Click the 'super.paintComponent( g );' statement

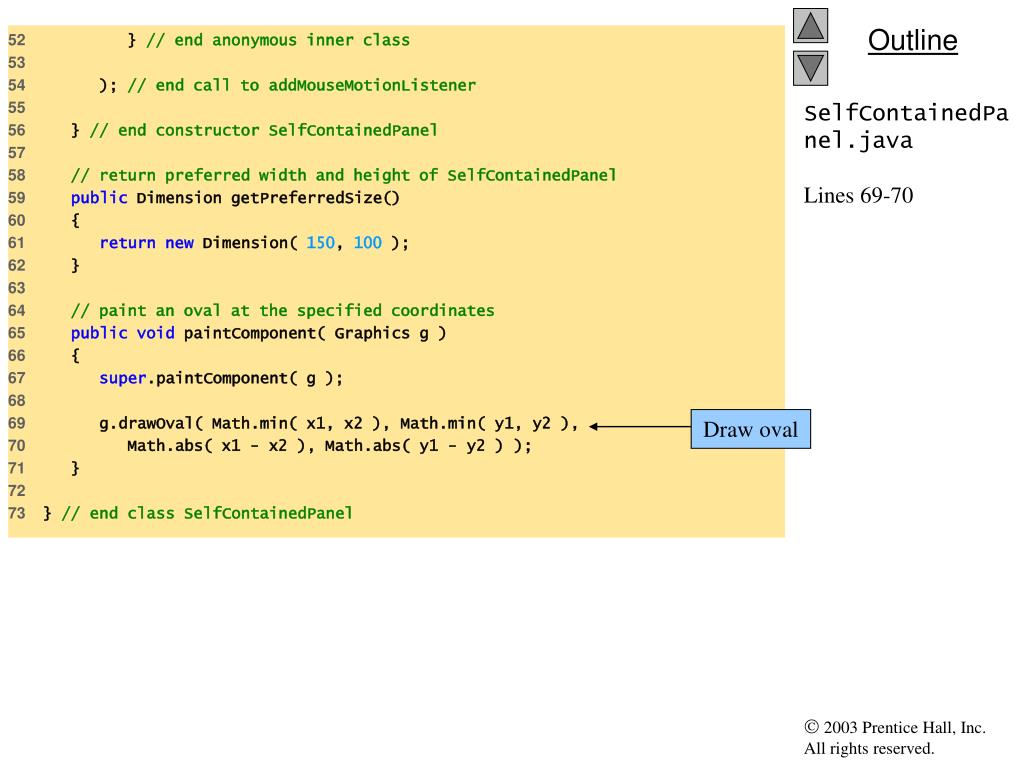[221, 378]
